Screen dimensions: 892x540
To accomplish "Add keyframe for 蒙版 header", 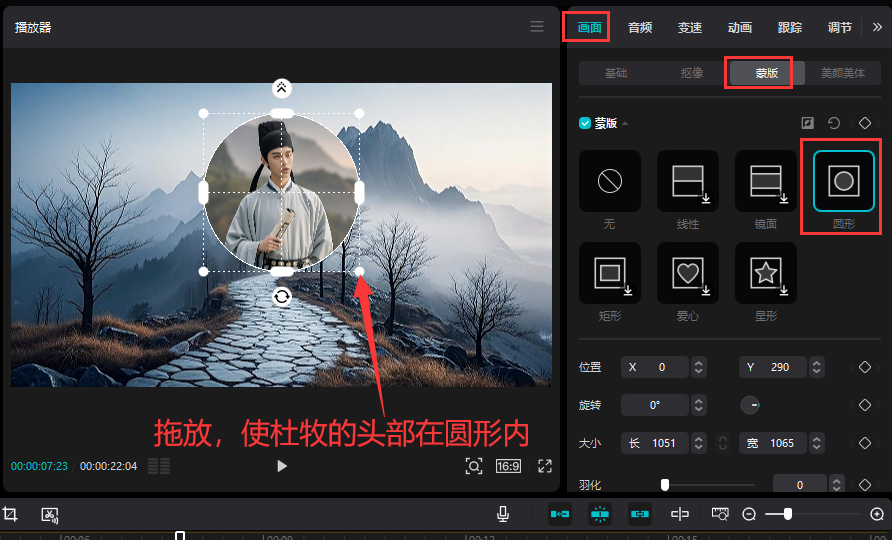I will point(865,123).
